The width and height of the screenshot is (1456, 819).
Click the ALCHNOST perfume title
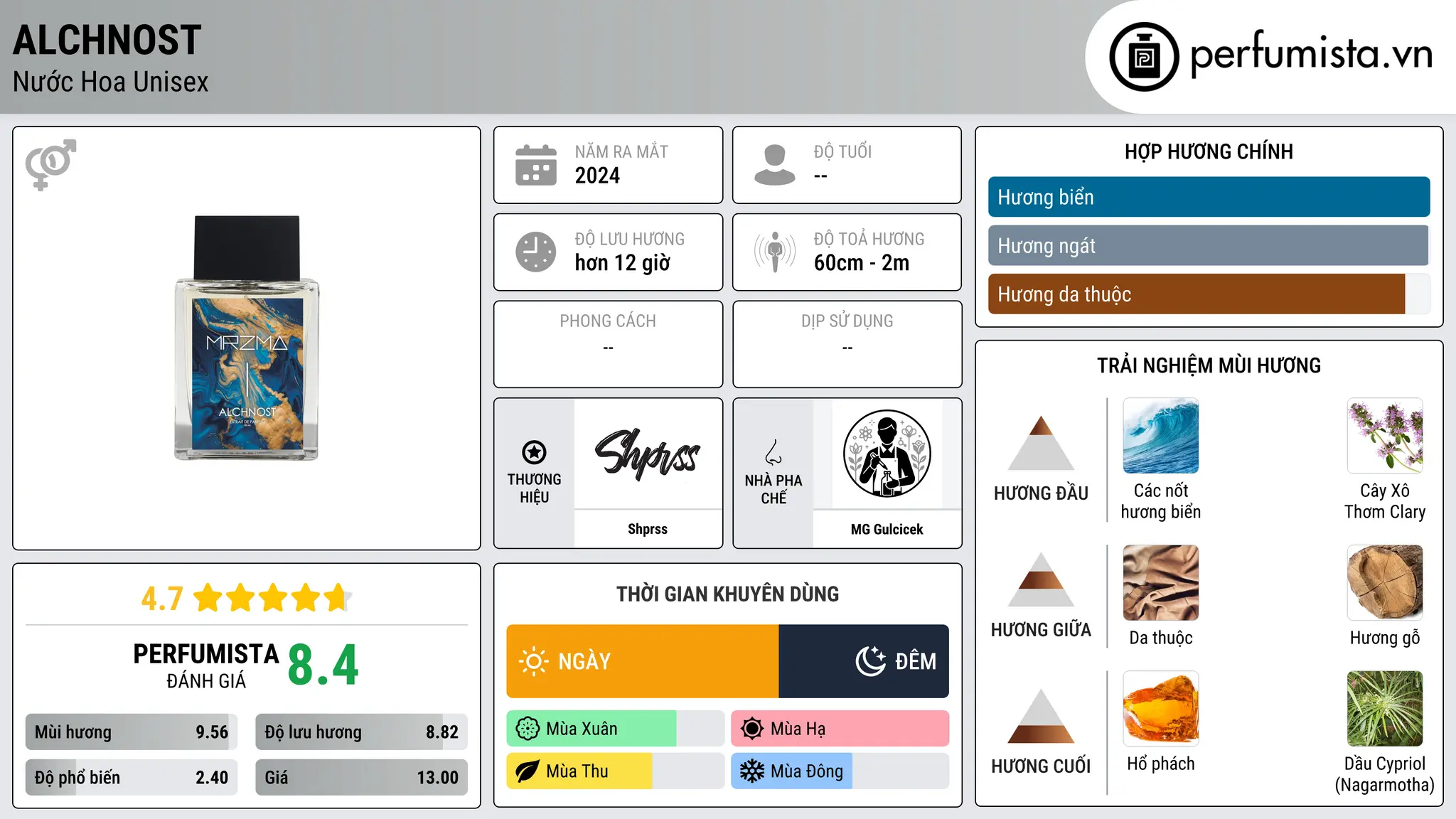(x=107, y=40)
